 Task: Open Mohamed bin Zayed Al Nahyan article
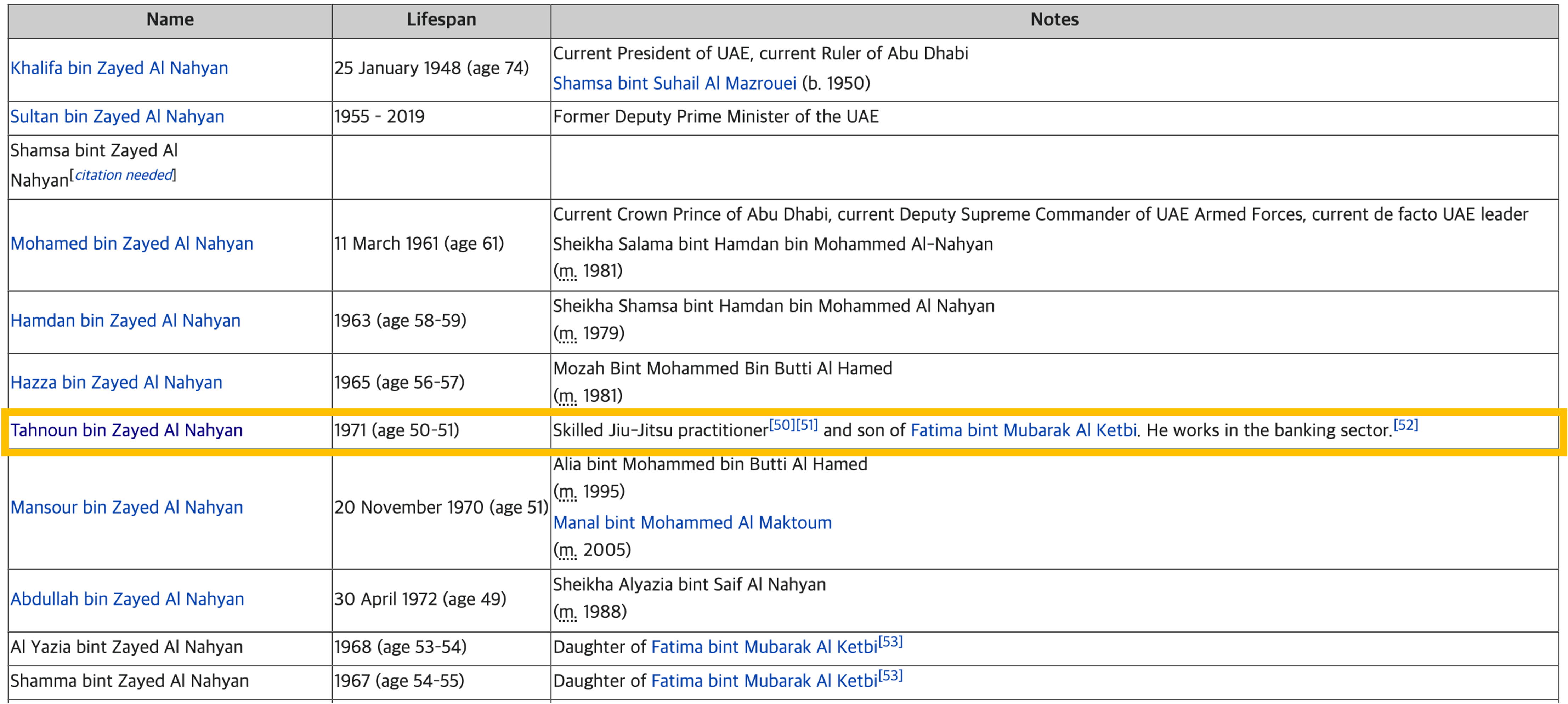pos(131,244)
